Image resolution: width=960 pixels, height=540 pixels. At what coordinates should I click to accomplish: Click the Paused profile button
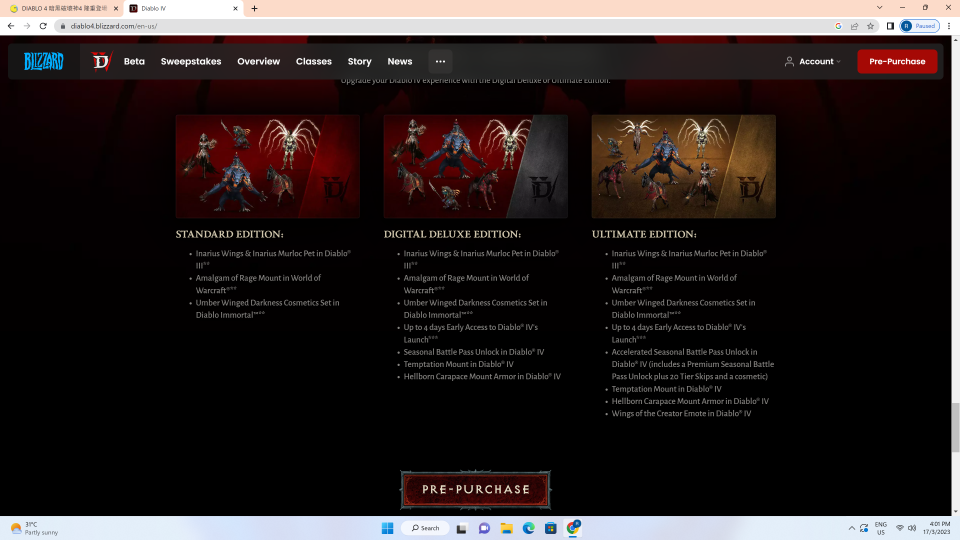[920, 26]
